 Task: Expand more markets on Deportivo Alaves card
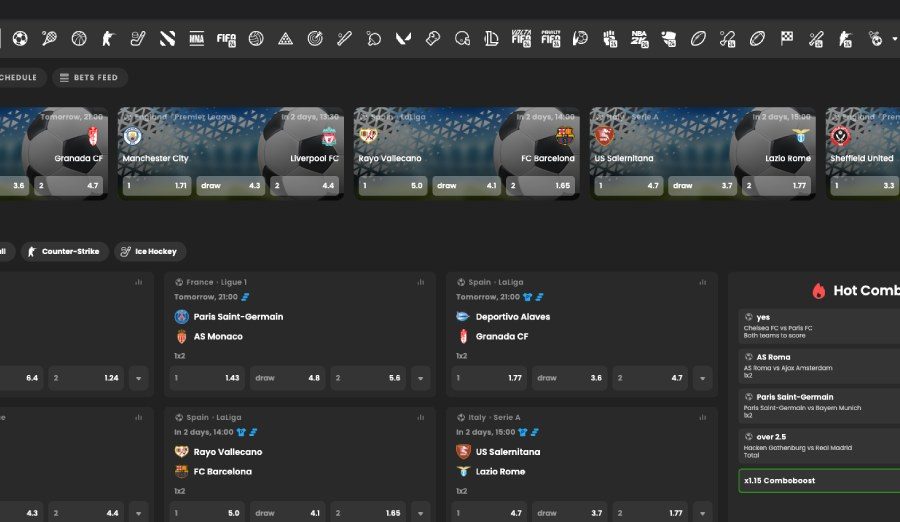pyautogui.click(x=703, y=378)
